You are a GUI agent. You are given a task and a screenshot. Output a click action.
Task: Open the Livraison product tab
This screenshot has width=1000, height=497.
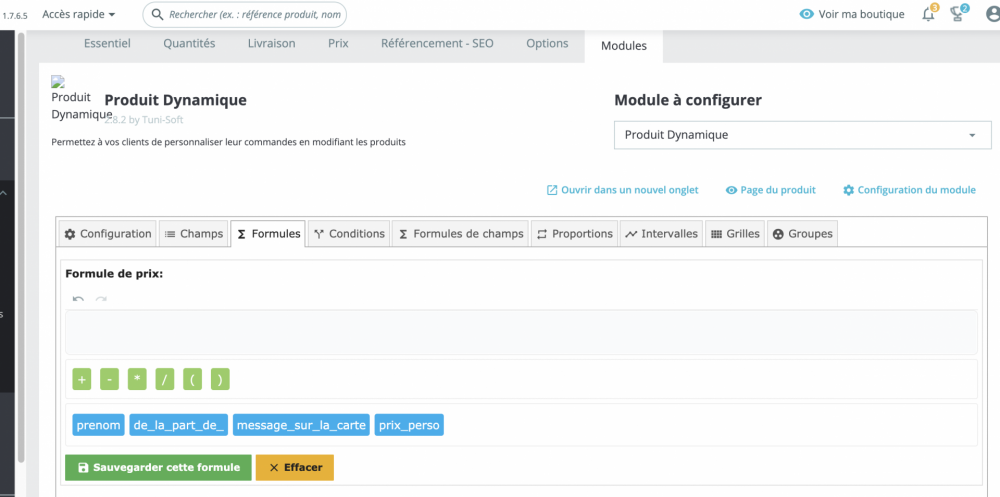[271, 43]
